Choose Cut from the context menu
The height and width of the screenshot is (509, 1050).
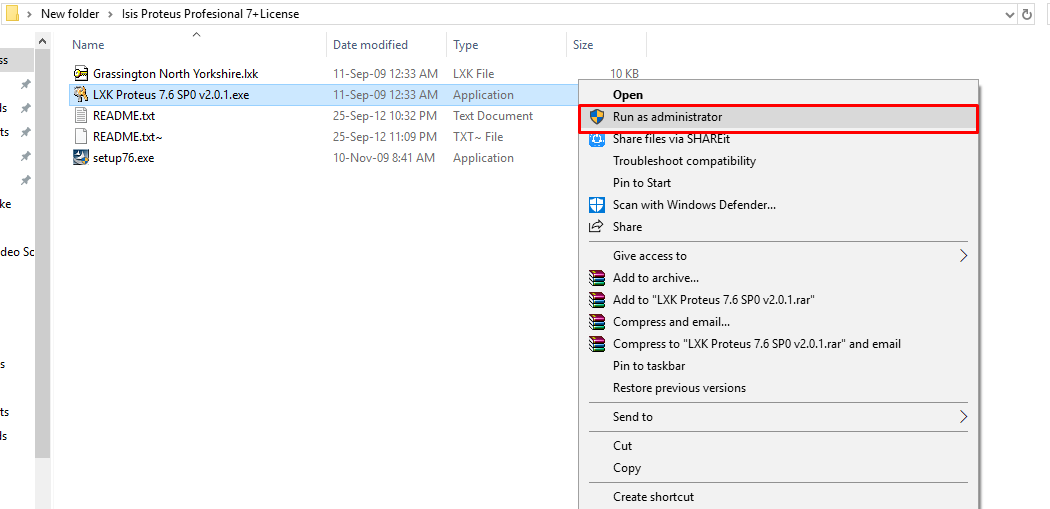(622, 445)
